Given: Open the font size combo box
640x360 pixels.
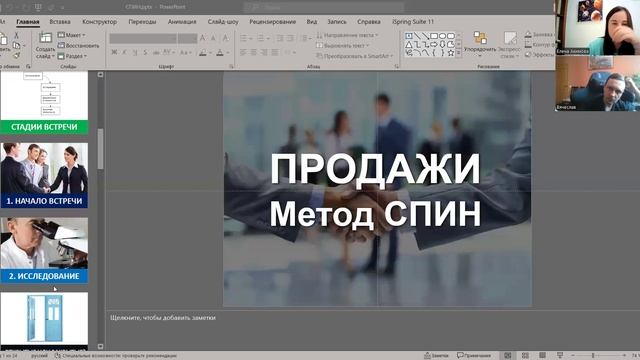Looking at the screenshot, I should tap(187, 38).
